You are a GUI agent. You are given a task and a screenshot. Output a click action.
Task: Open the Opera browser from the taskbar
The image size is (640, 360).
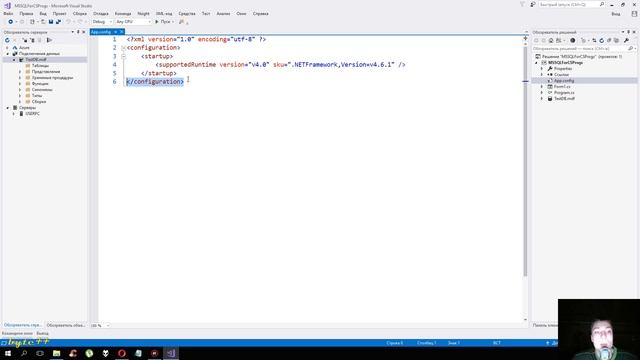[122, 353]
